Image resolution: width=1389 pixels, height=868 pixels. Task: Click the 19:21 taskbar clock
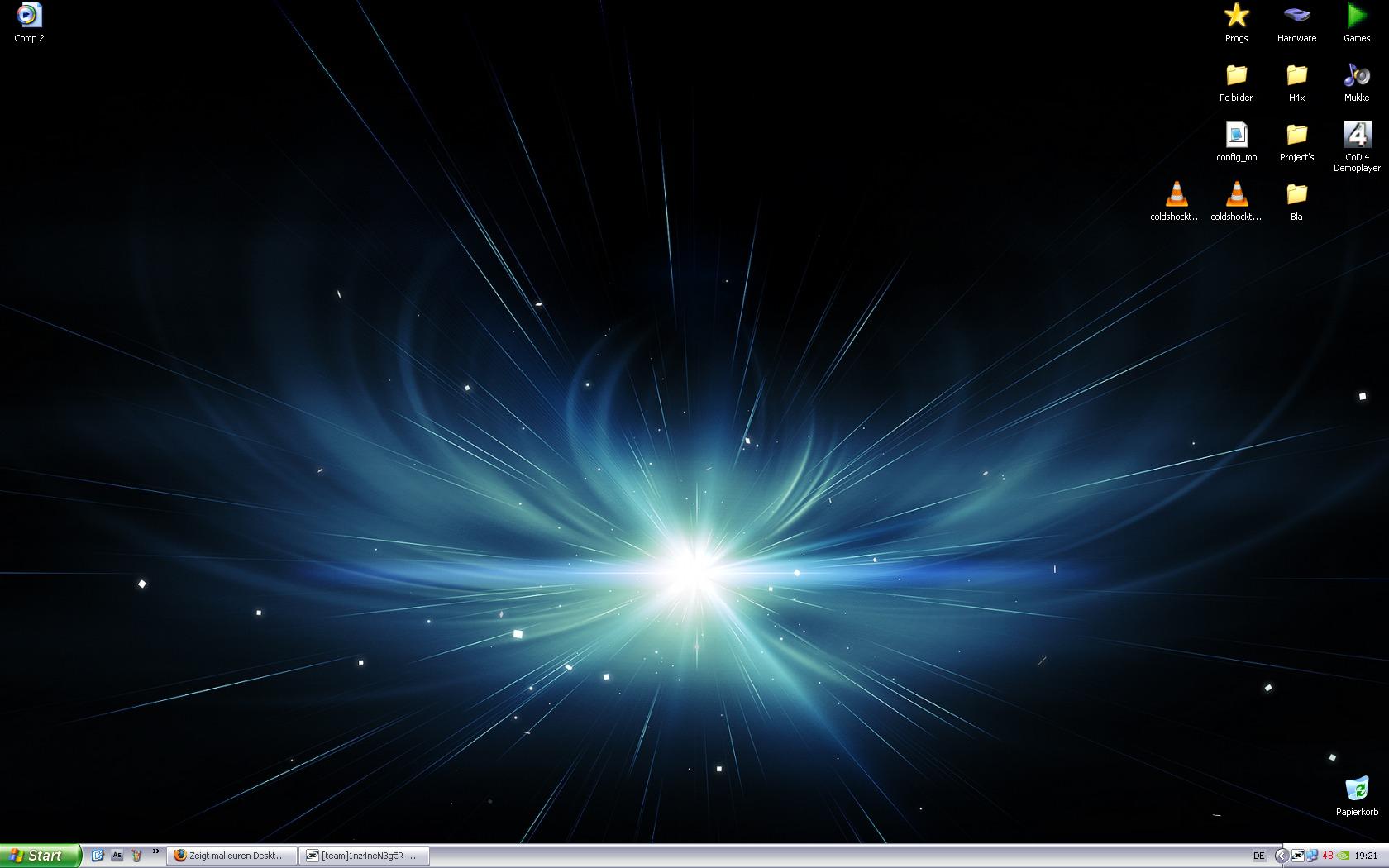(1366, 856)
